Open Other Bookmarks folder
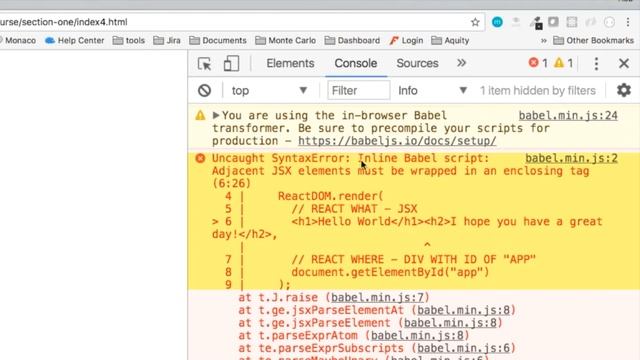This screenshot has height=360, width=640. (593, 40)
